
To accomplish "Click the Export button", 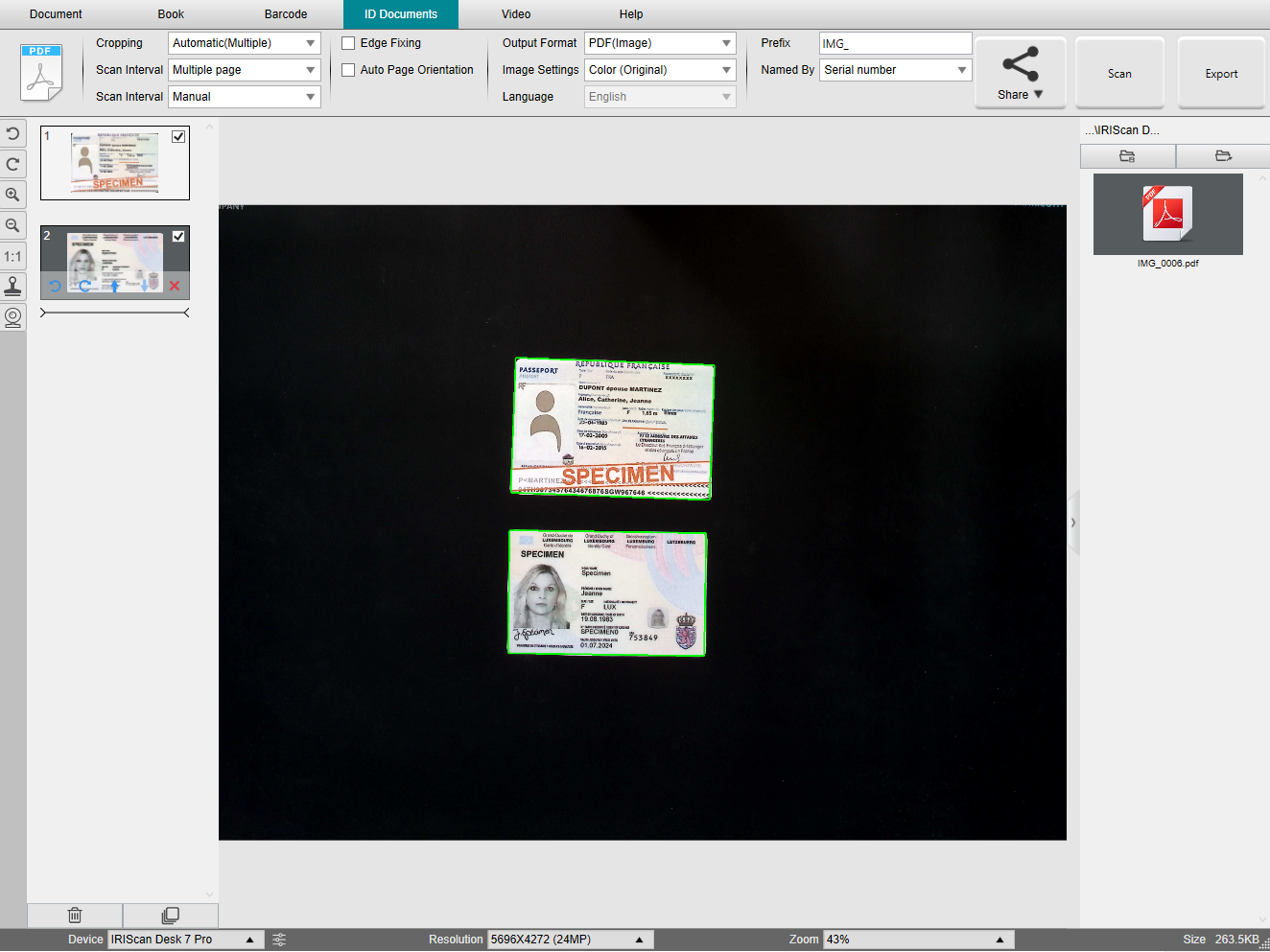I will [1221, 74].
